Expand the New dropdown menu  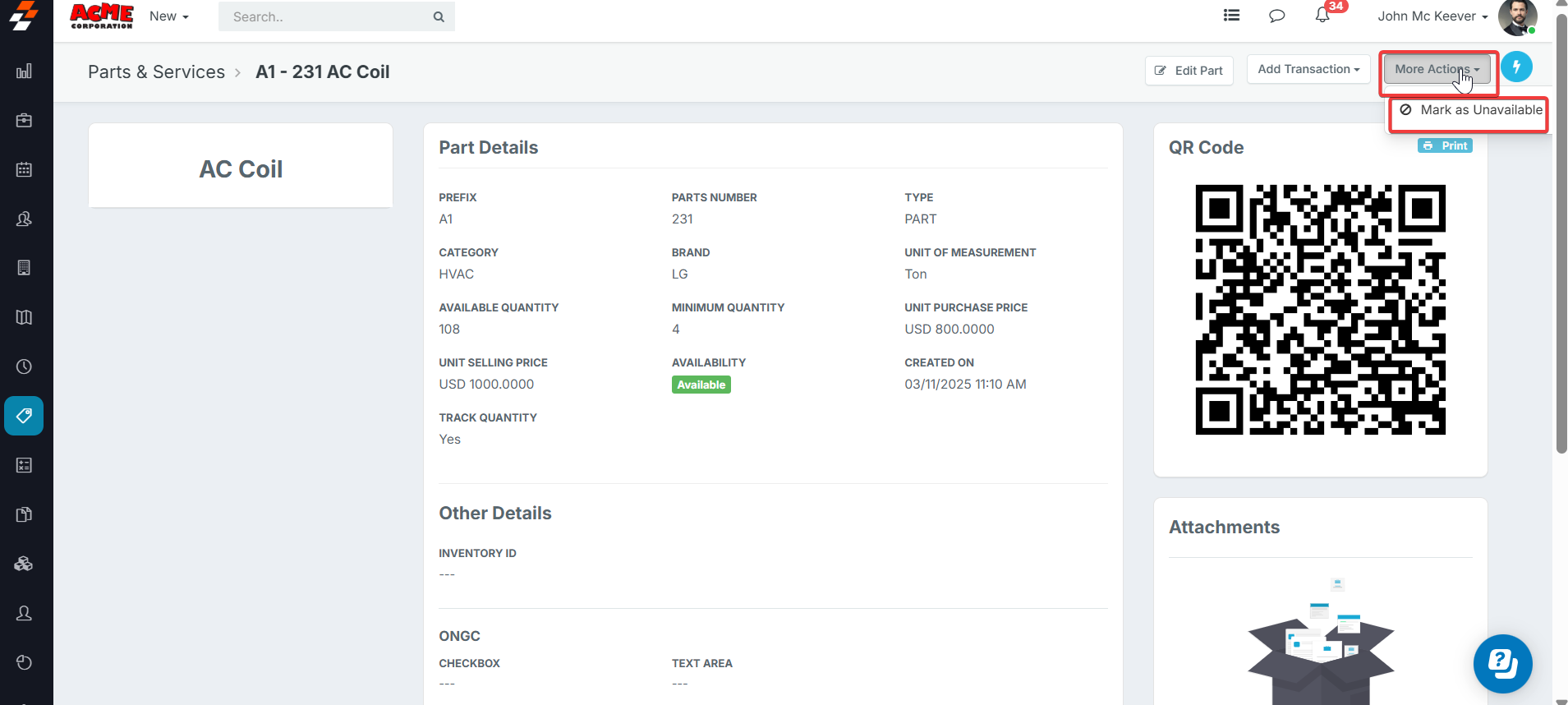click(168, 16)
